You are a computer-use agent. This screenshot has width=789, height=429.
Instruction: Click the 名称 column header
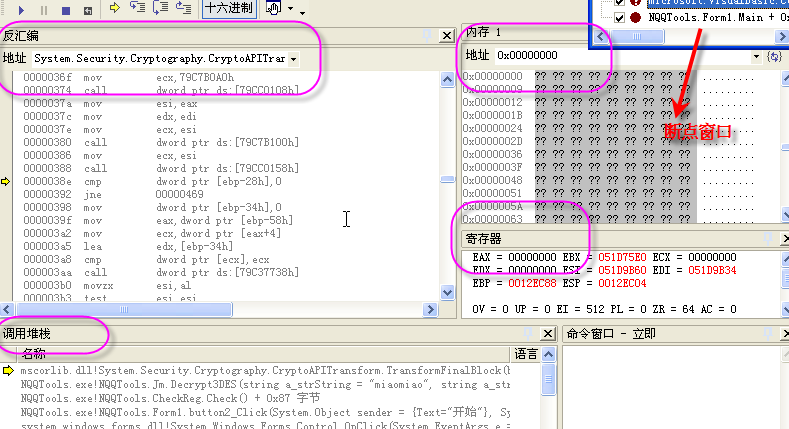click(x=34, y=354)
